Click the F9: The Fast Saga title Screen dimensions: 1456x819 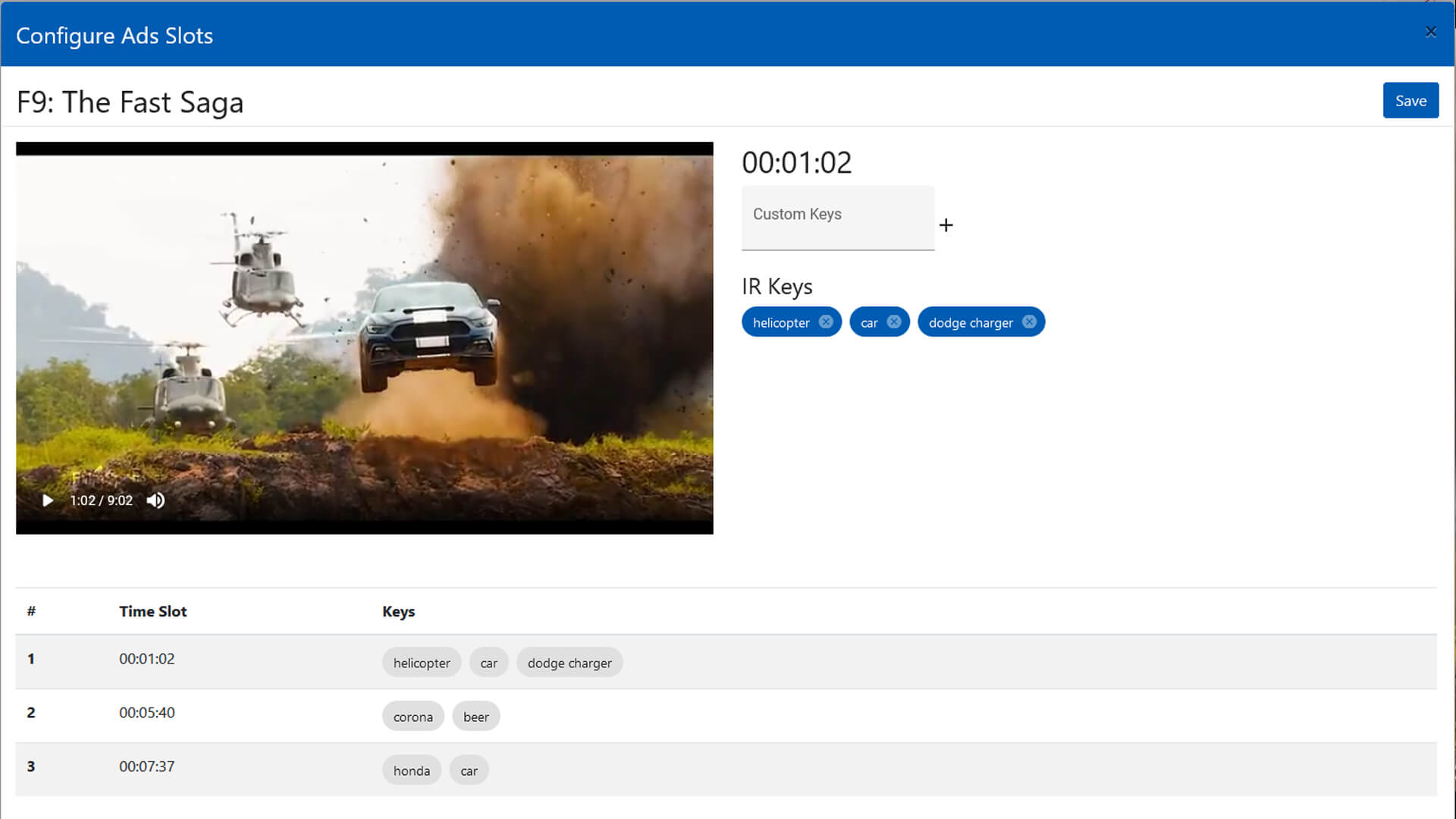130,102
